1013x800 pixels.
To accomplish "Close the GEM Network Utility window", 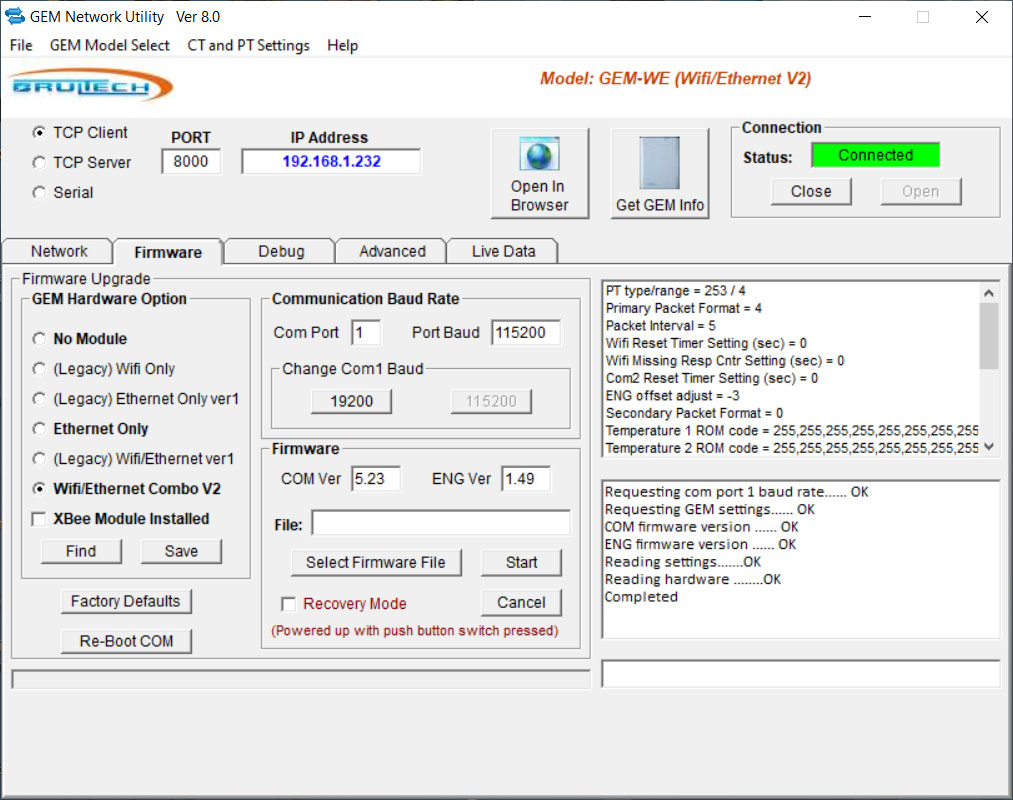I will click(x=981, y=17).
